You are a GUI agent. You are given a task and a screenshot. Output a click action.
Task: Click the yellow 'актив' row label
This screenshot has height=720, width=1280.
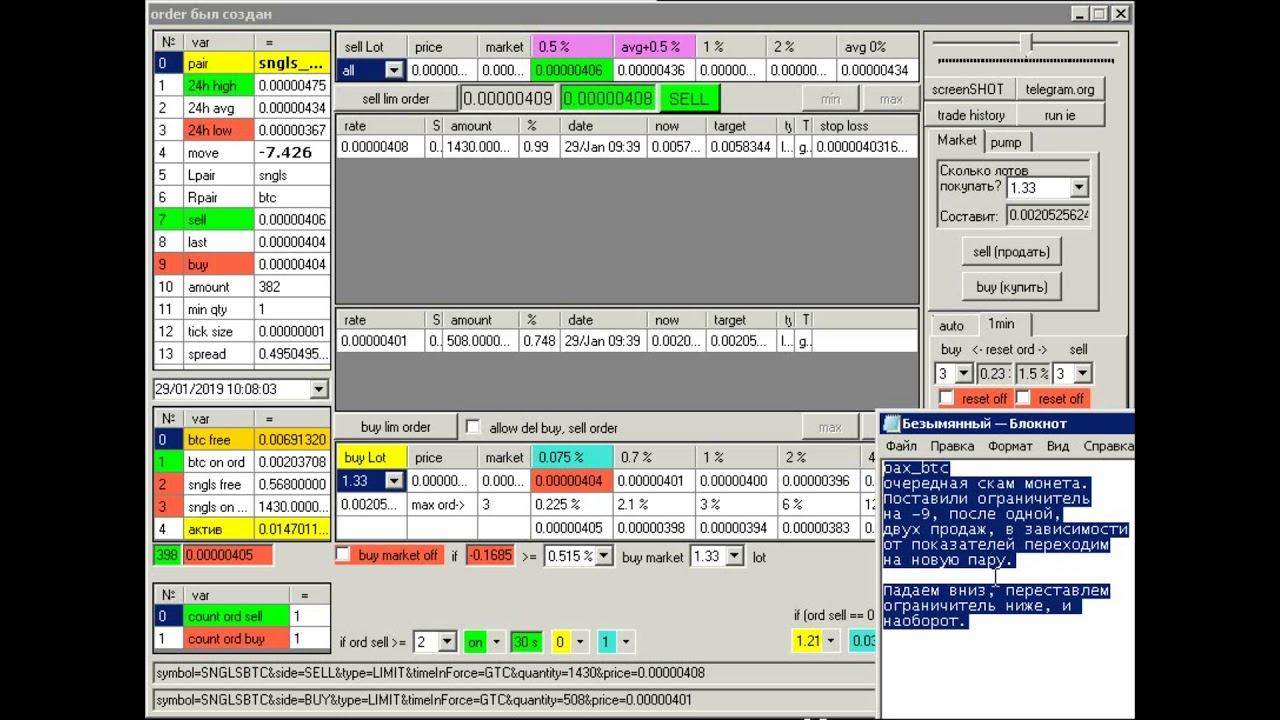(219, 529)
